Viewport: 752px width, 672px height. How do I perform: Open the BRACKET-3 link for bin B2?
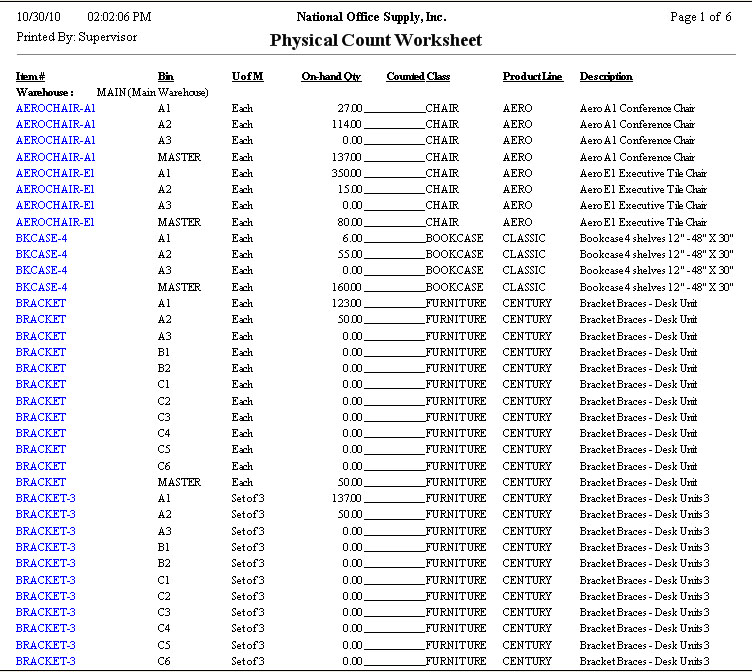45,563
